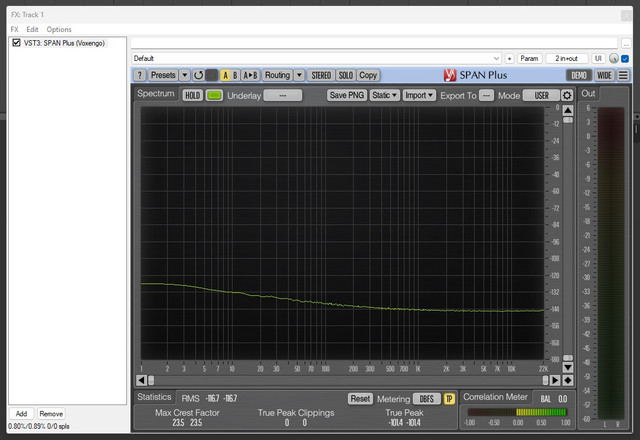Screen dimensions: 640x440
Task: Toggle the SOLO button
Action: coord(345,75)
